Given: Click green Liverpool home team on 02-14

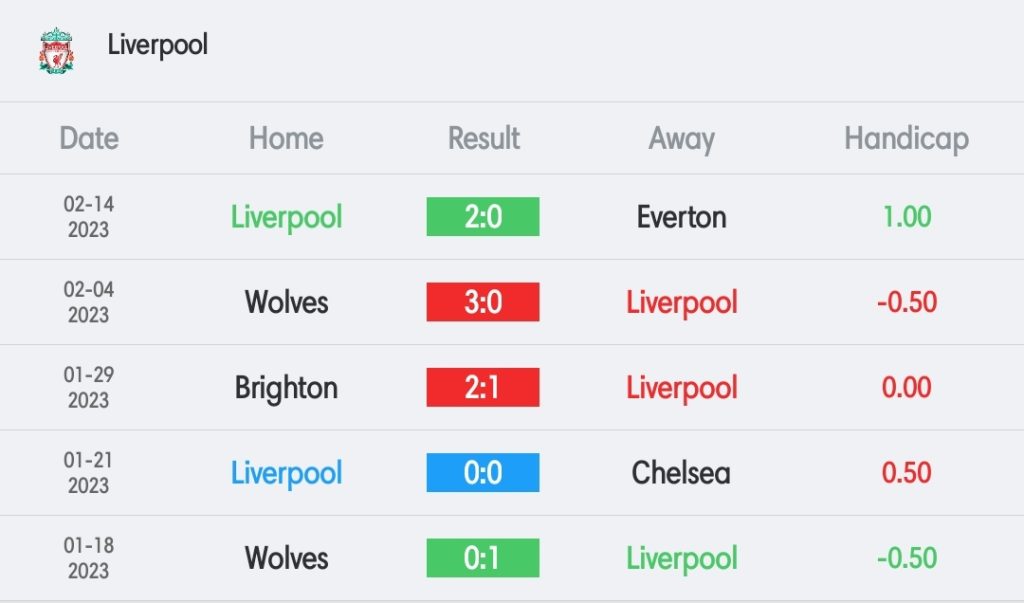Looking at the screenshot, I should (x=286, y=218).
